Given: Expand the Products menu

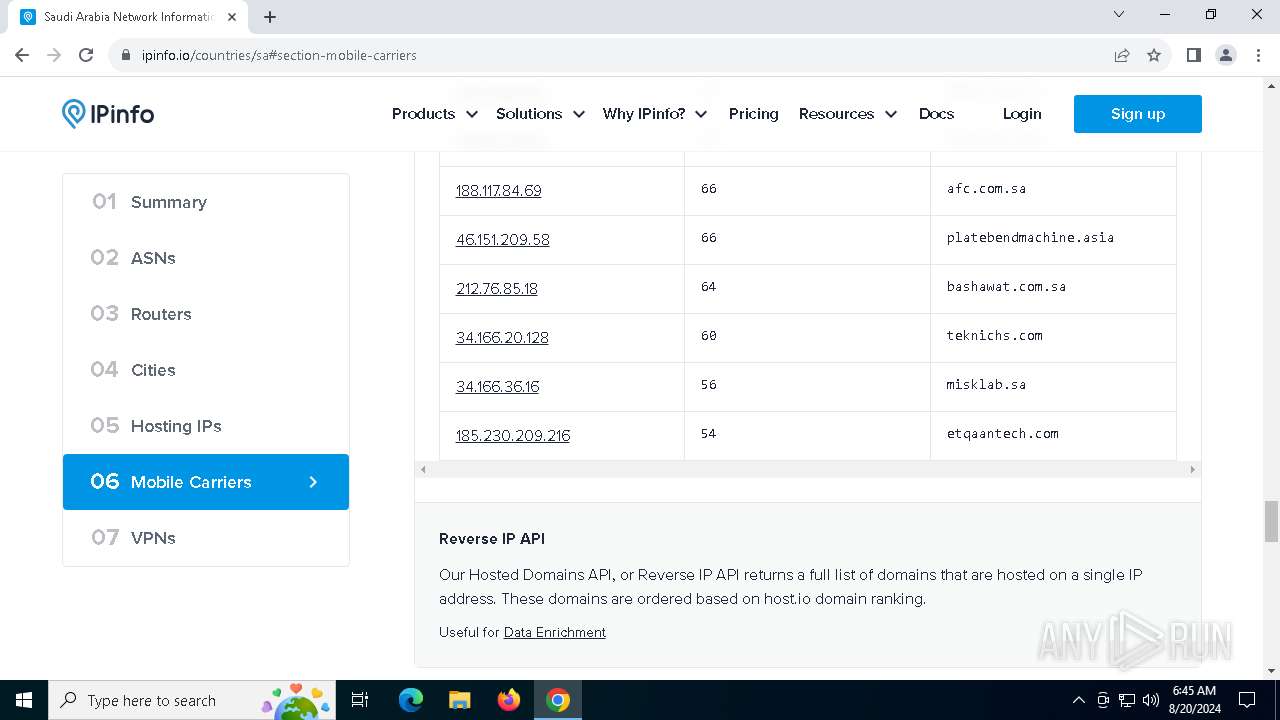Looking at the screenshot, I should 434,114.
